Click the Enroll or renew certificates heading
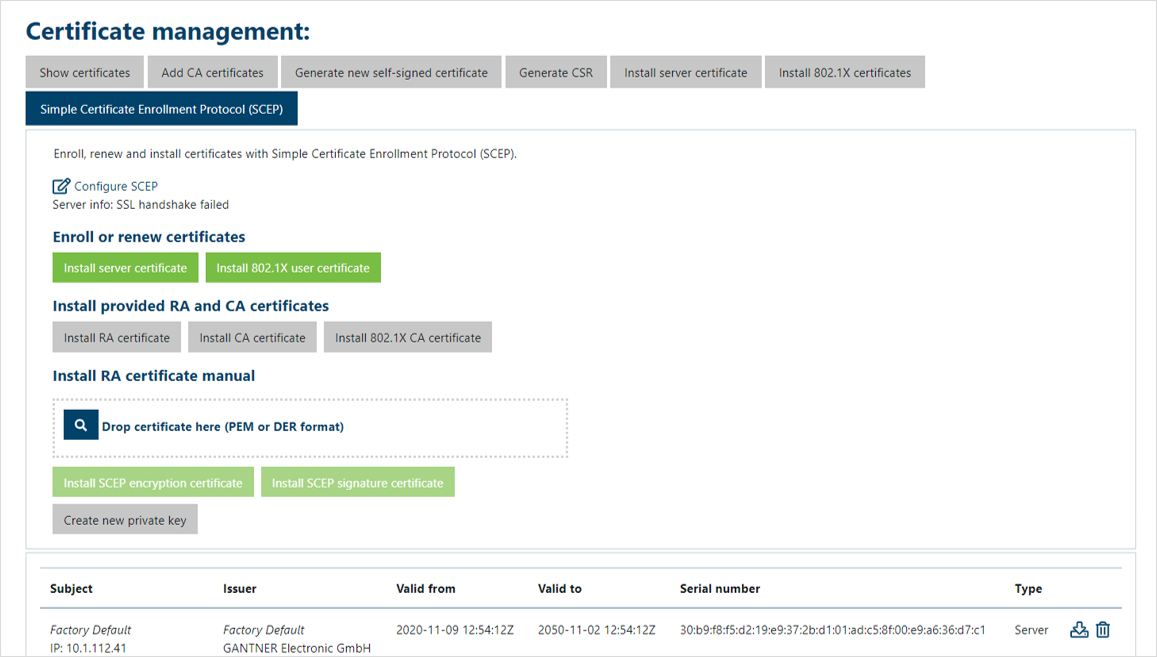Screen dimensions: 1158x657 [x=149, y=237]
